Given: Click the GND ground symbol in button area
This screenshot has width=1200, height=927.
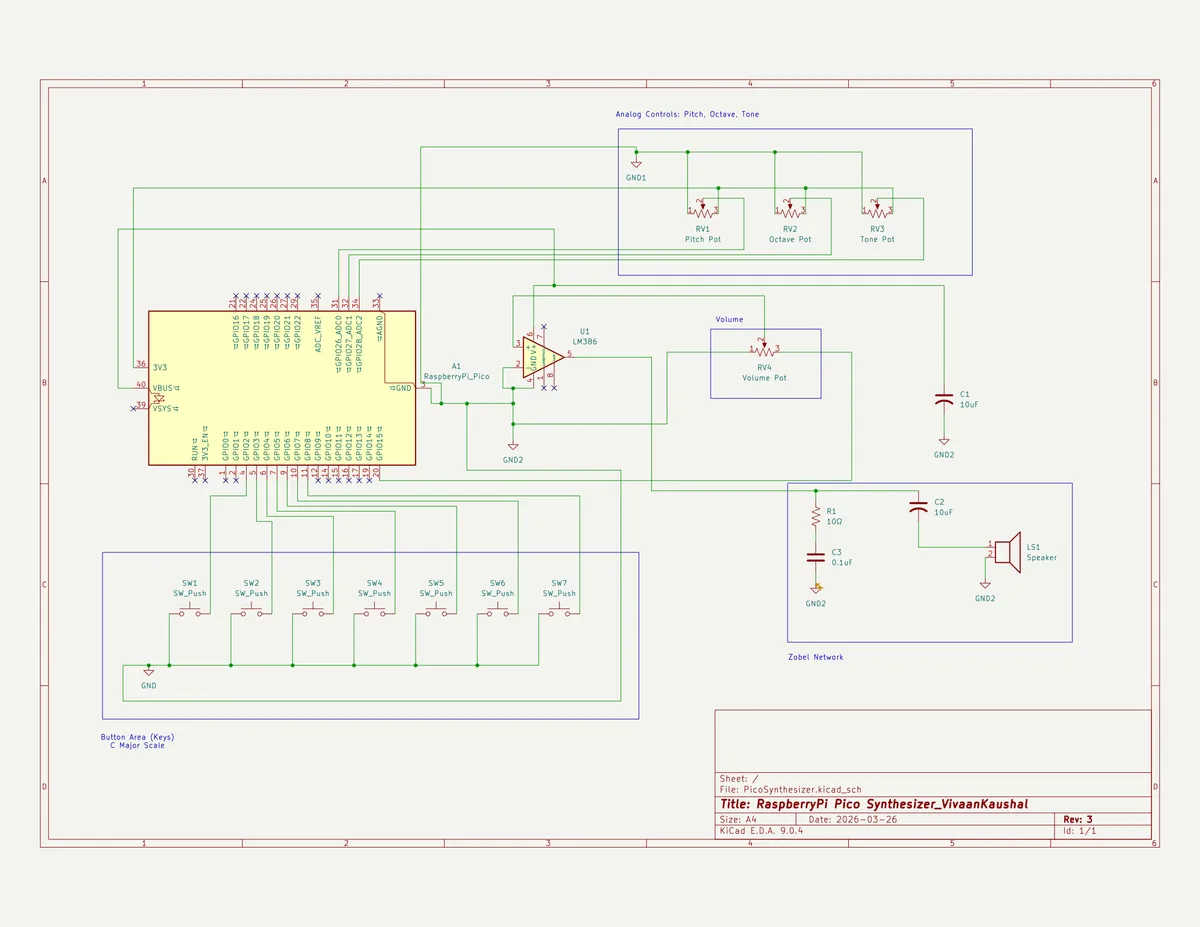Looking at the screenshot, I should point(148,672).
